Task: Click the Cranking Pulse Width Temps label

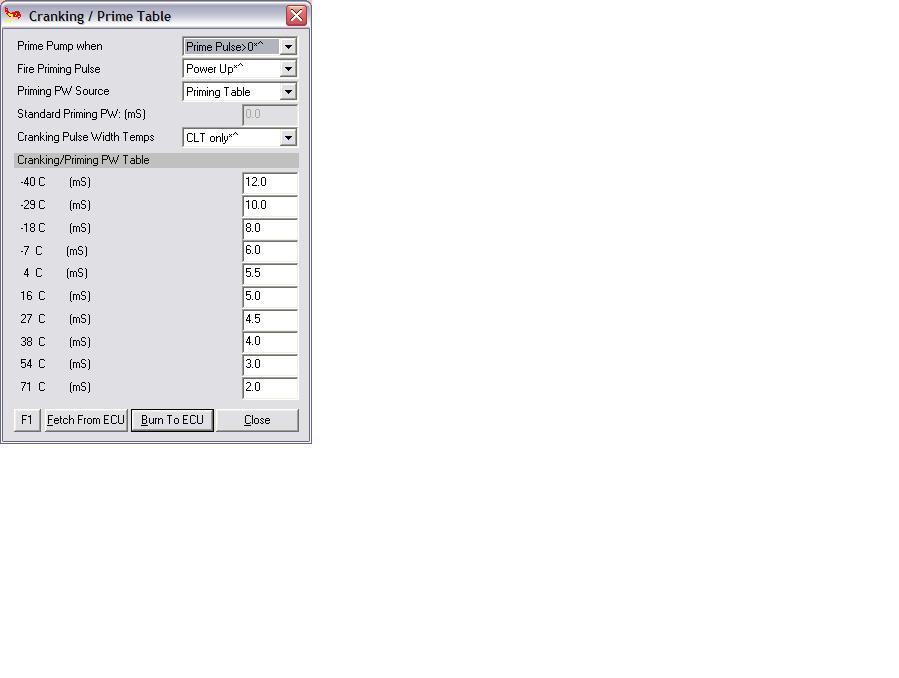Action: click(x=86, y=137)
